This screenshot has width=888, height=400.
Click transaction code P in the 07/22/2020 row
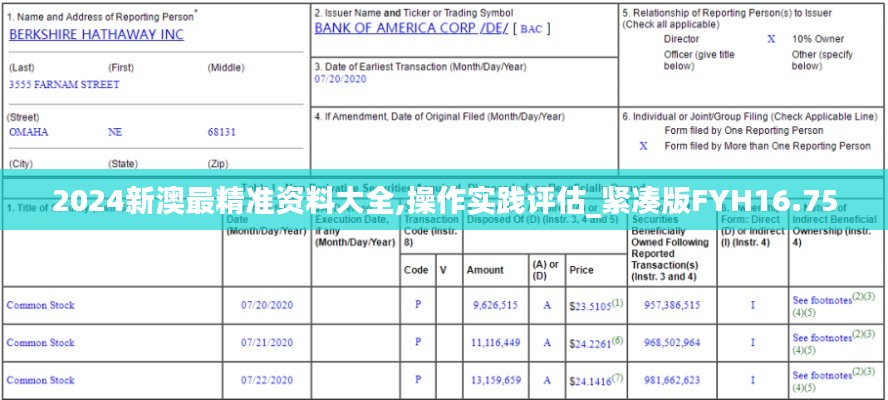(x=418, y=379)
